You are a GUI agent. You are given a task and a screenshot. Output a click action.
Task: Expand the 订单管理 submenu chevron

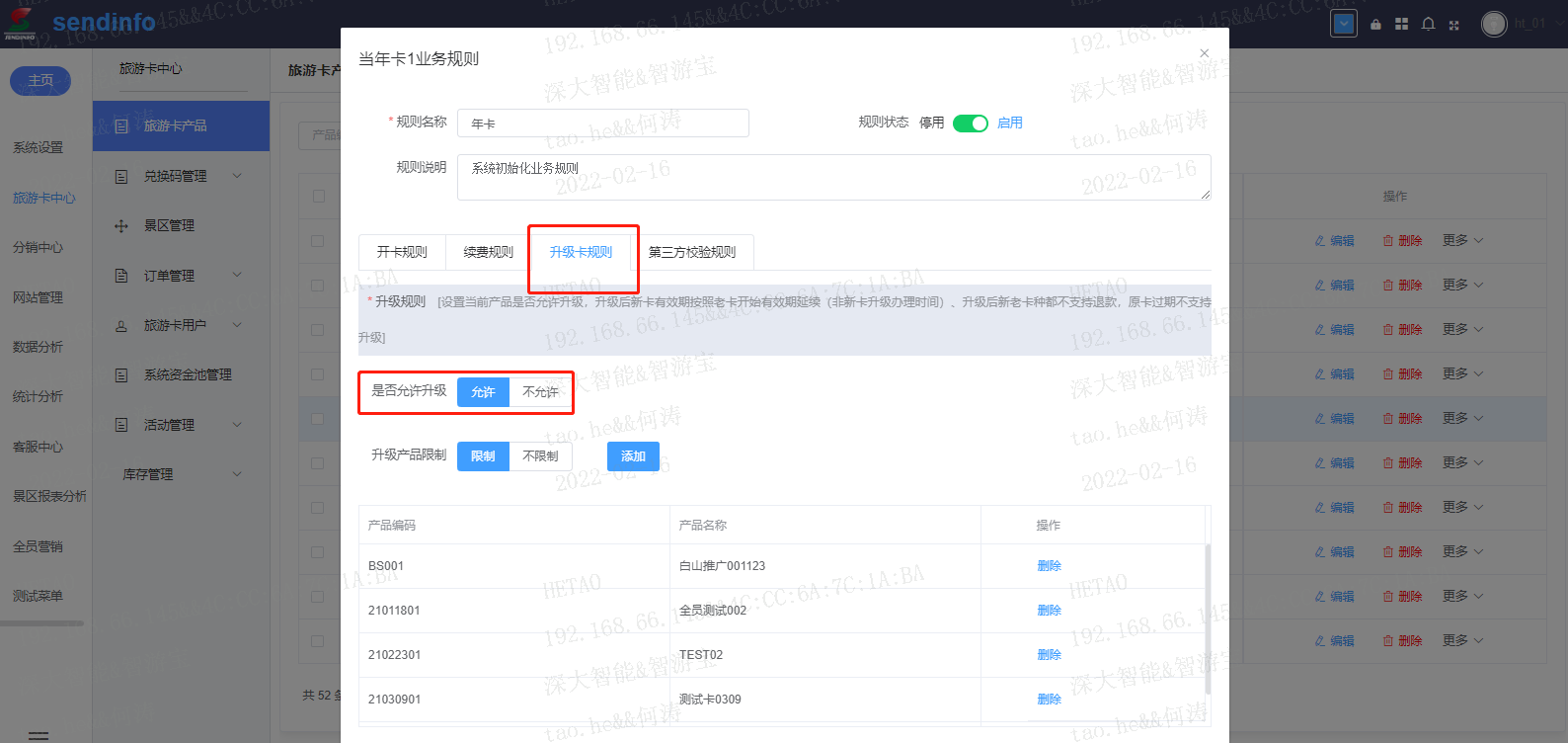[x=237, y=276]
